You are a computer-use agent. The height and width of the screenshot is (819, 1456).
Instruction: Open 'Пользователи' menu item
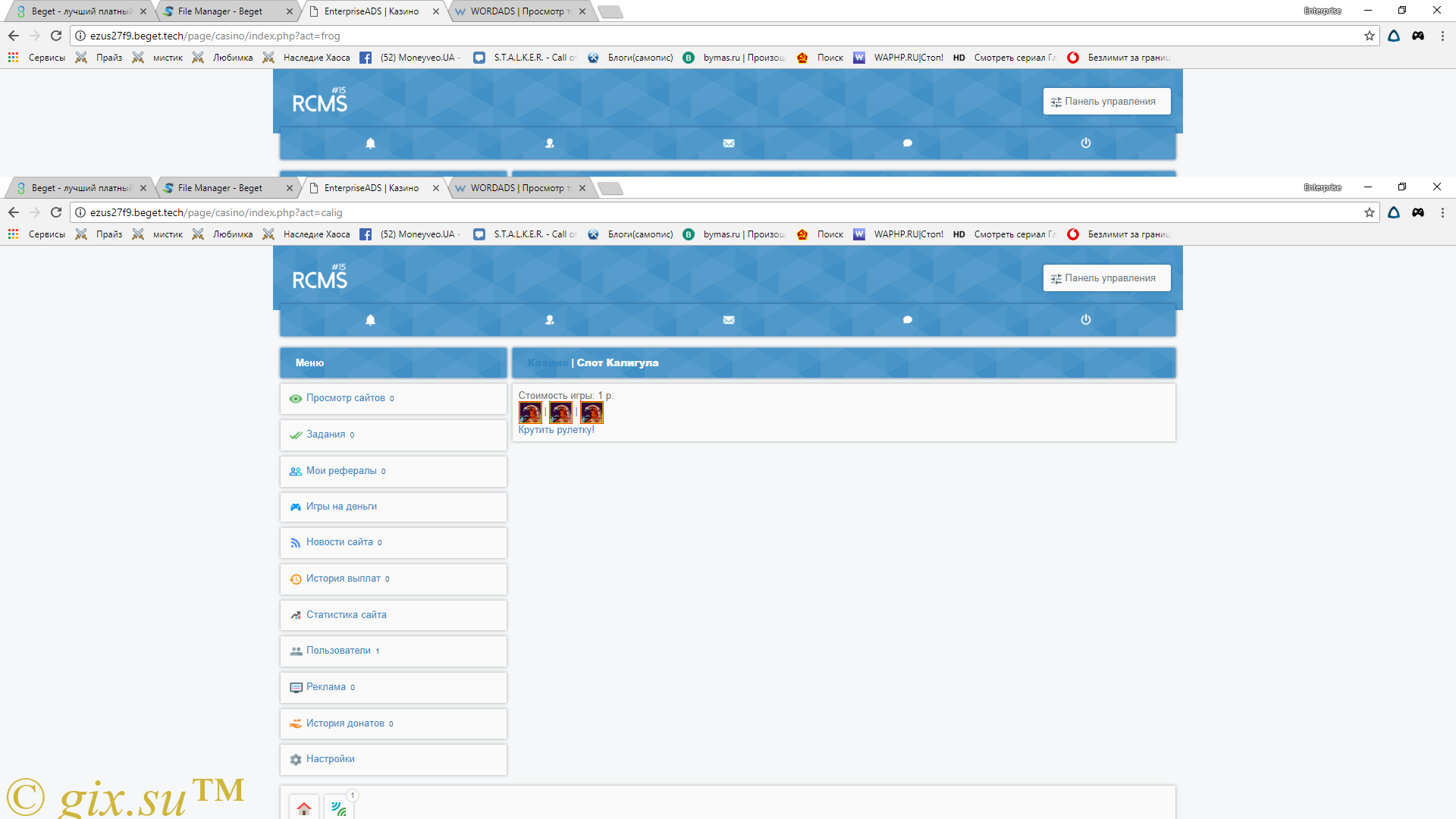(x=393, y=651)
